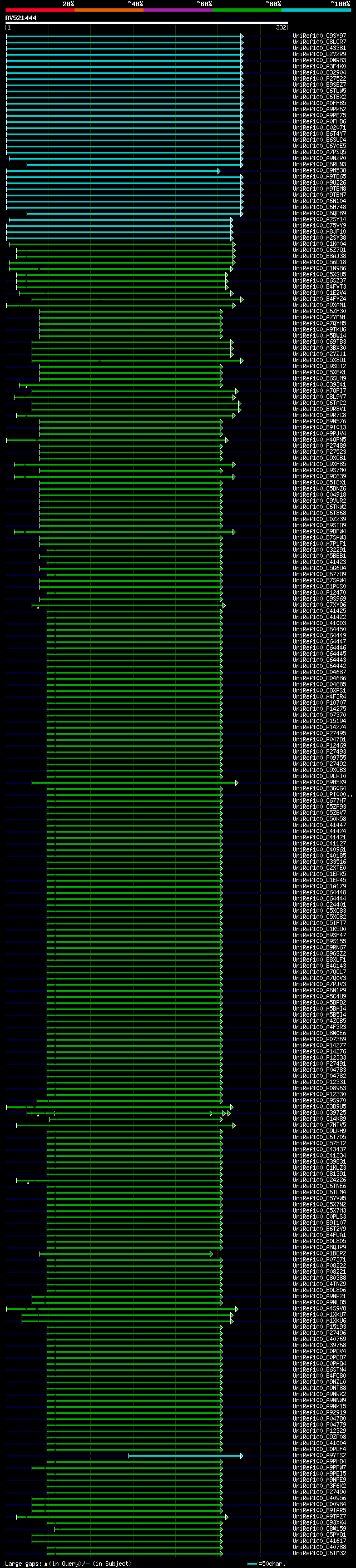356x1568 pixels.
Task: Open the last hit UniRef100_C6TM32
Action: pos(319,1554)
